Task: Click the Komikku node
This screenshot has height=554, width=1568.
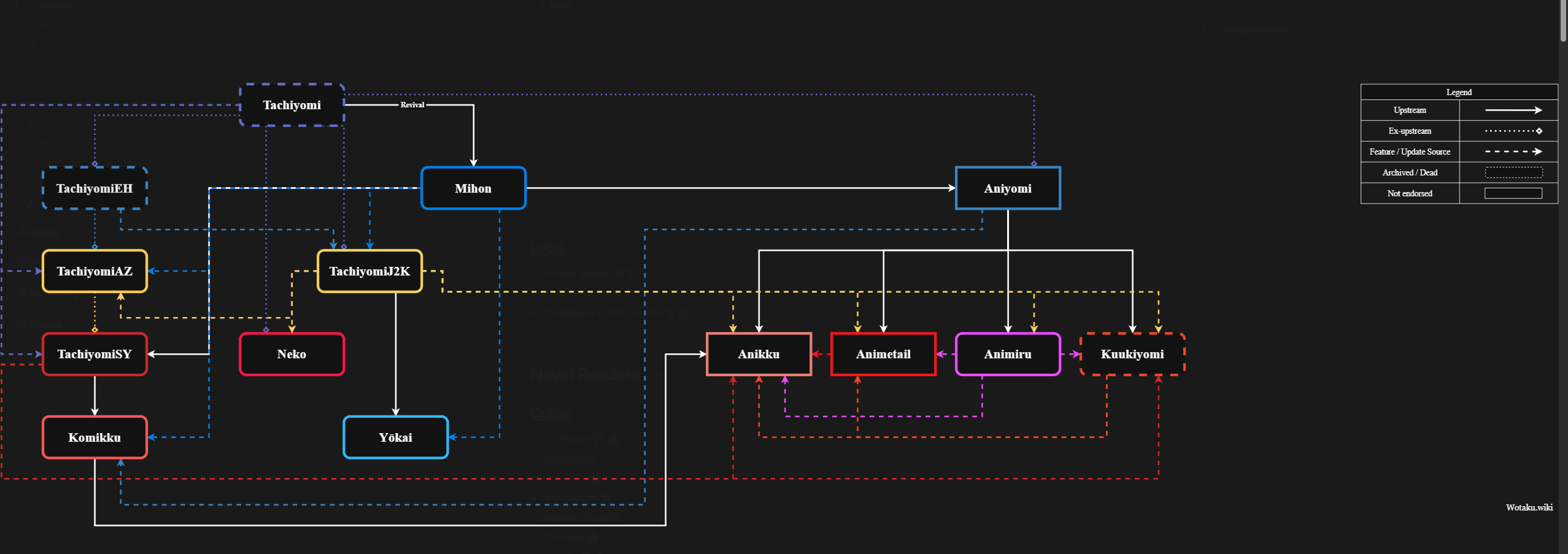Action: (95, 437)
